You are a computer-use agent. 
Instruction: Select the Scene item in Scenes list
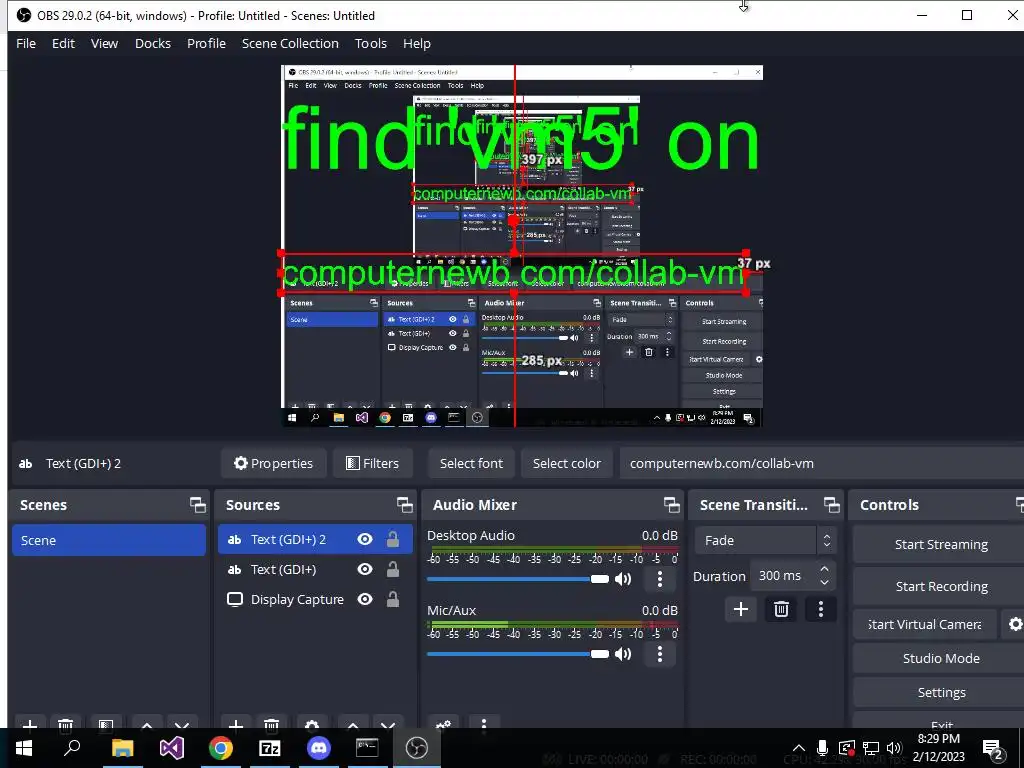tap(109, 541)
